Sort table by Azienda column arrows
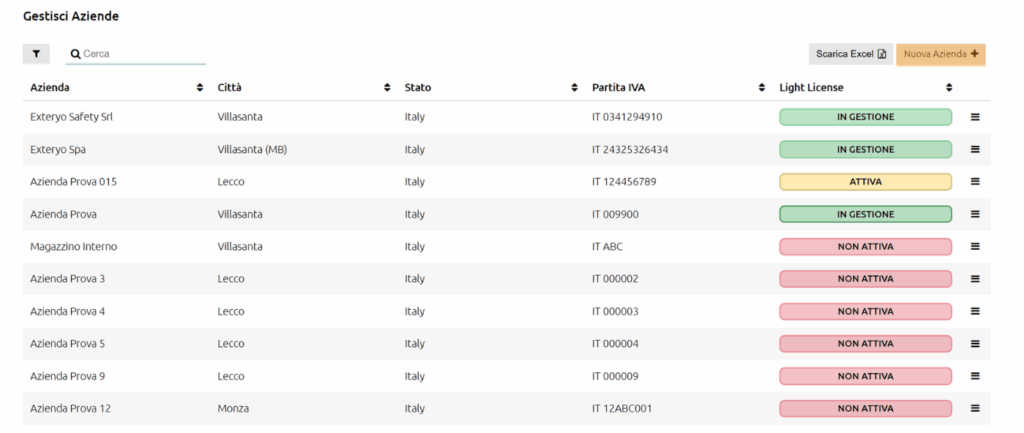 tap(200, 88)
